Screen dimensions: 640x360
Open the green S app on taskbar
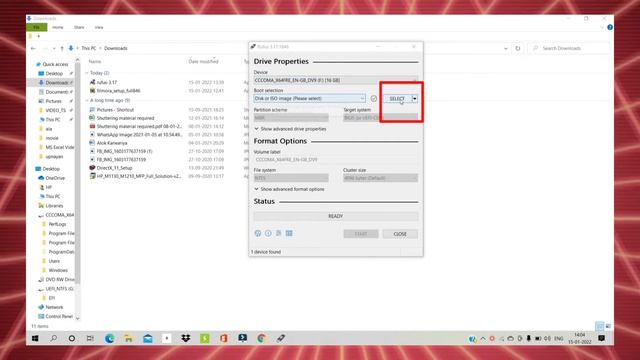pos(205,338)
